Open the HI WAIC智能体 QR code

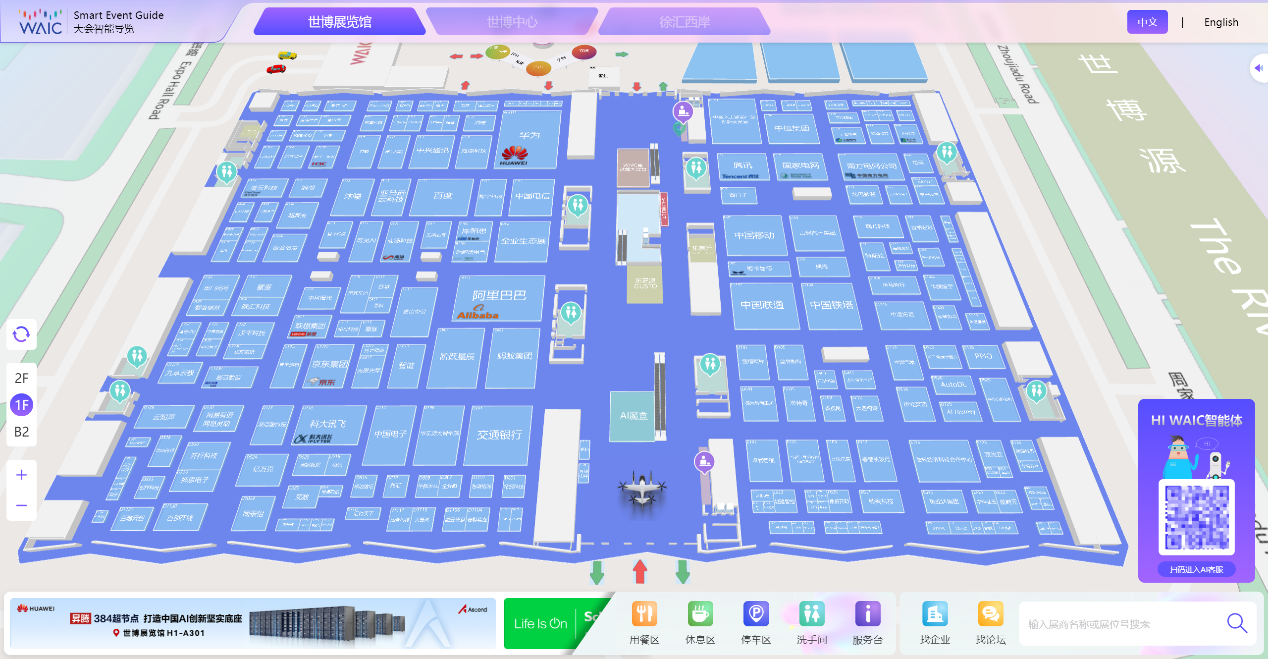click(x=1197, y=517)
